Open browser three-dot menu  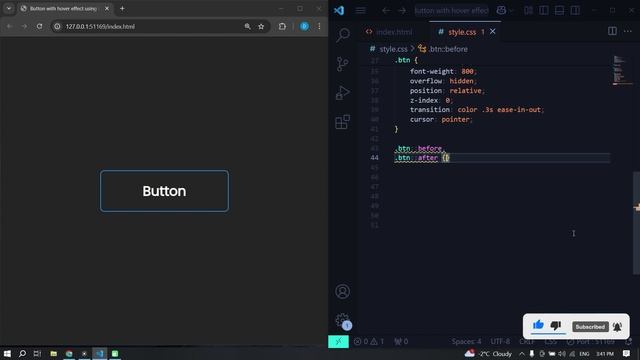(319, 26)
